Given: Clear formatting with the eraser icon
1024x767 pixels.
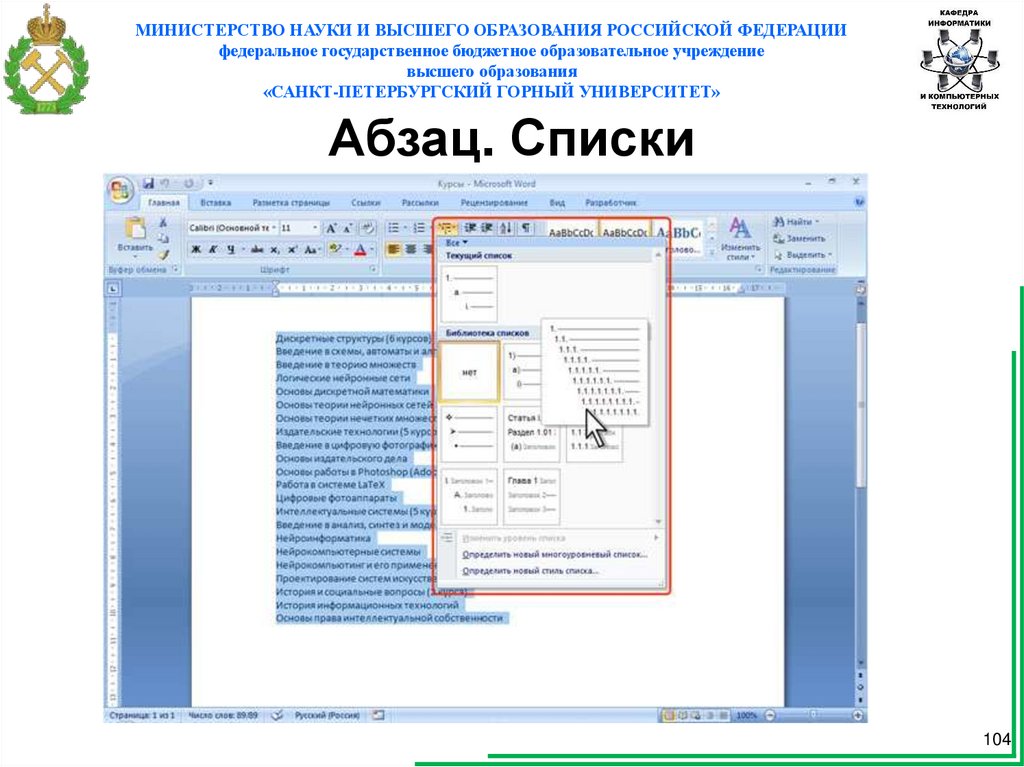Looking at the screenshot, I should click(x=368, y=228).
